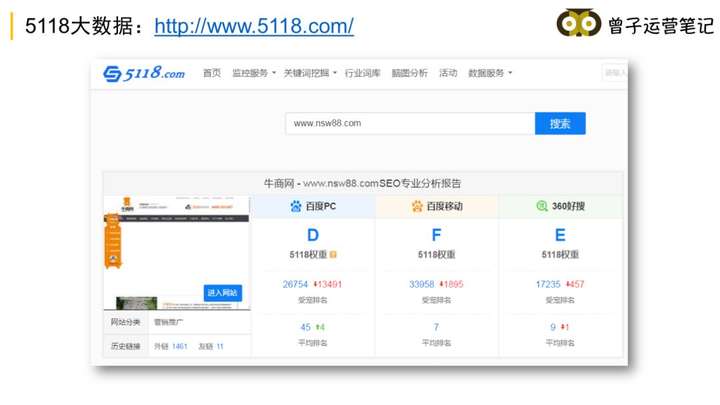
Task: Click the orange paw icon beside 百度移动
Action: 417,206
